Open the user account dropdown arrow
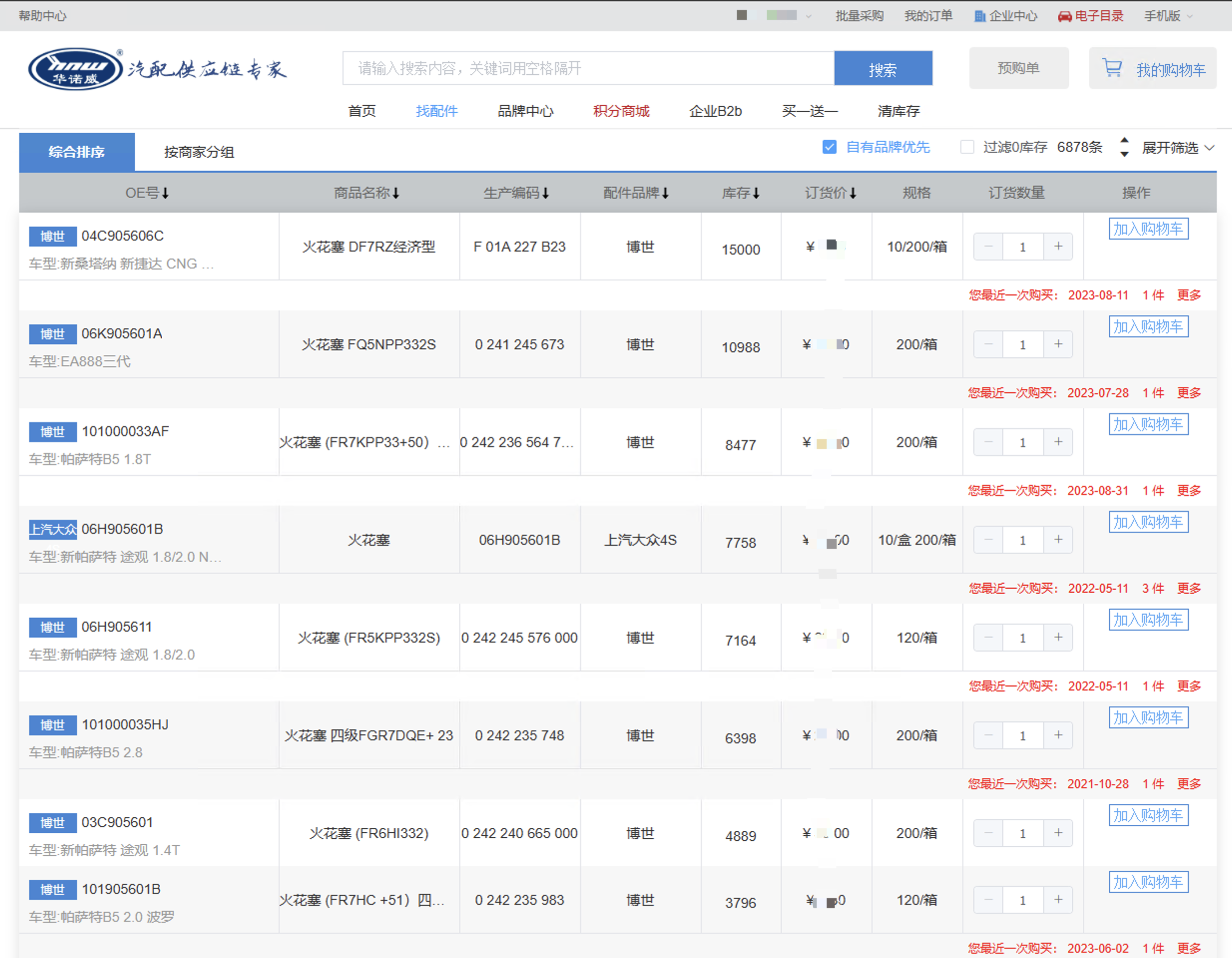1232x958 pixels. [808, 16]
